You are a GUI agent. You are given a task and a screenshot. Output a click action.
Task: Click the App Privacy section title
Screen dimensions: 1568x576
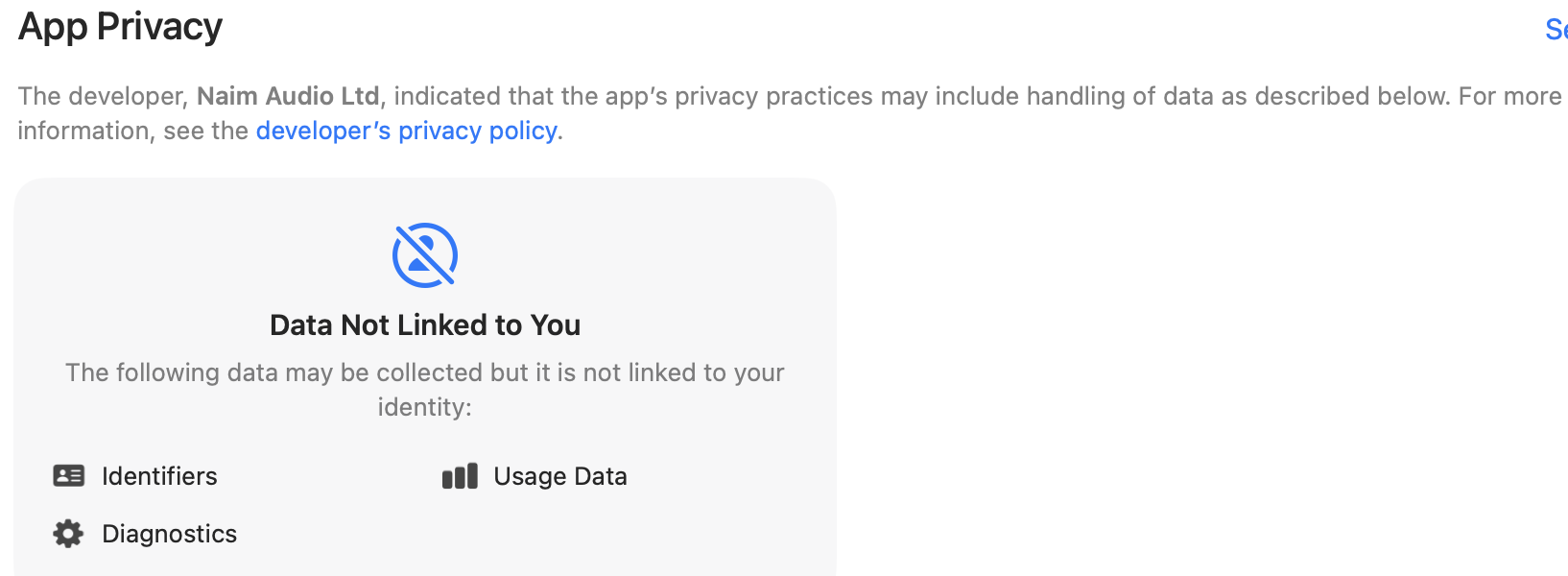pos(120,27)
